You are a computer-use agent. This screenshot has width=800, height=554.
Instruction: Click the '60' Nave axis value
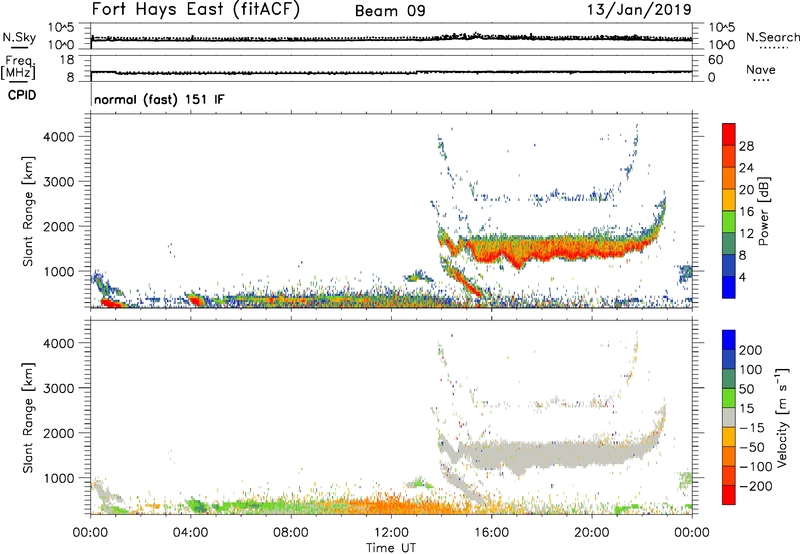click(715, 60)
